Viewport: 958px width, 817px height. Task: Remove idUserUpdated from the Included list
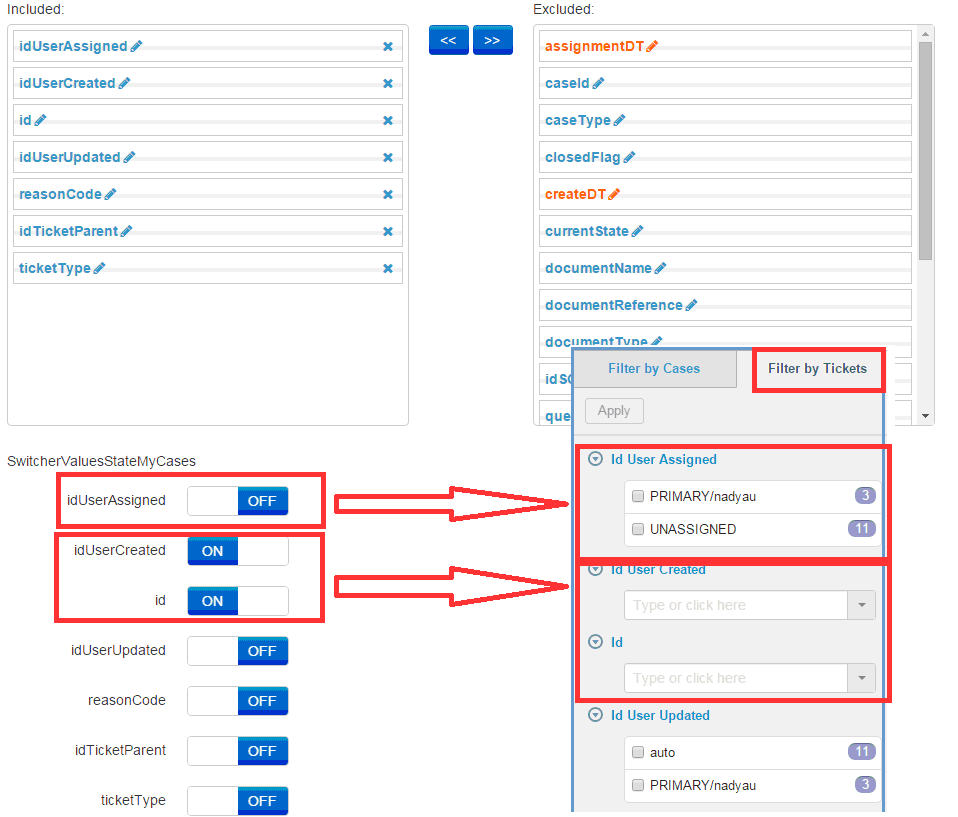click(x=388, y=157)
